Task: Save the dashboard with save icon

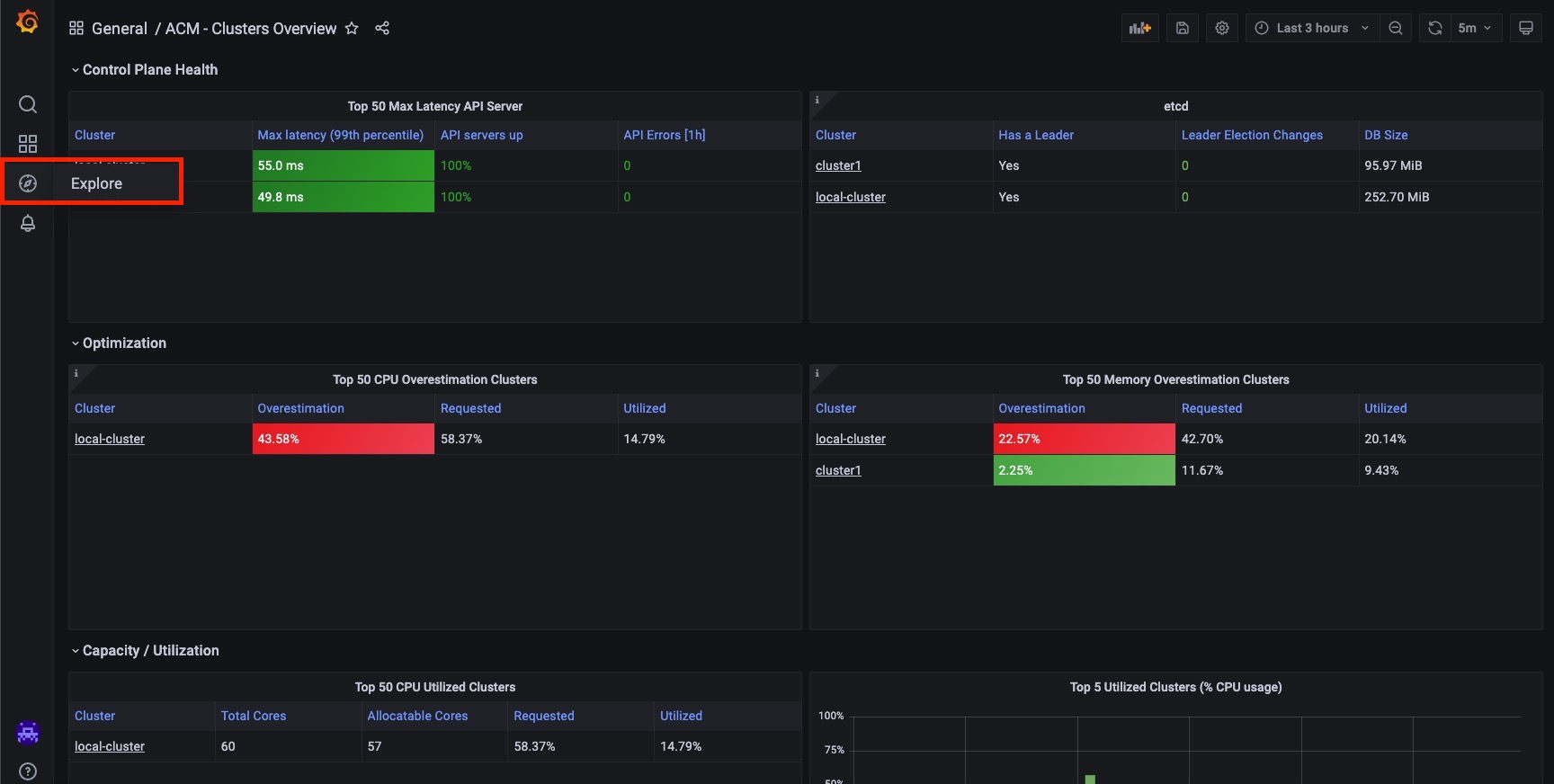Action: (x=1183, y=28)
